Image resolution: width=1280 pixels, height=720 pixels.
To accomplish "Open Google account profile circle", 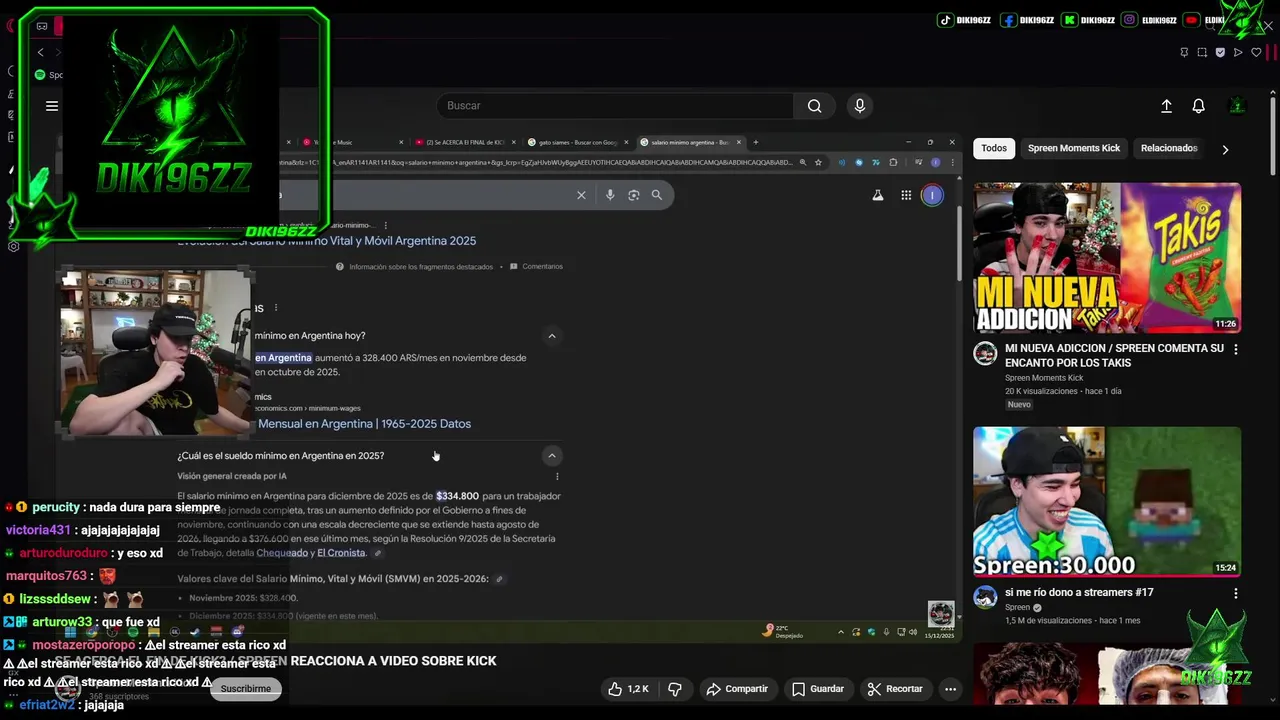I will 932,195.
